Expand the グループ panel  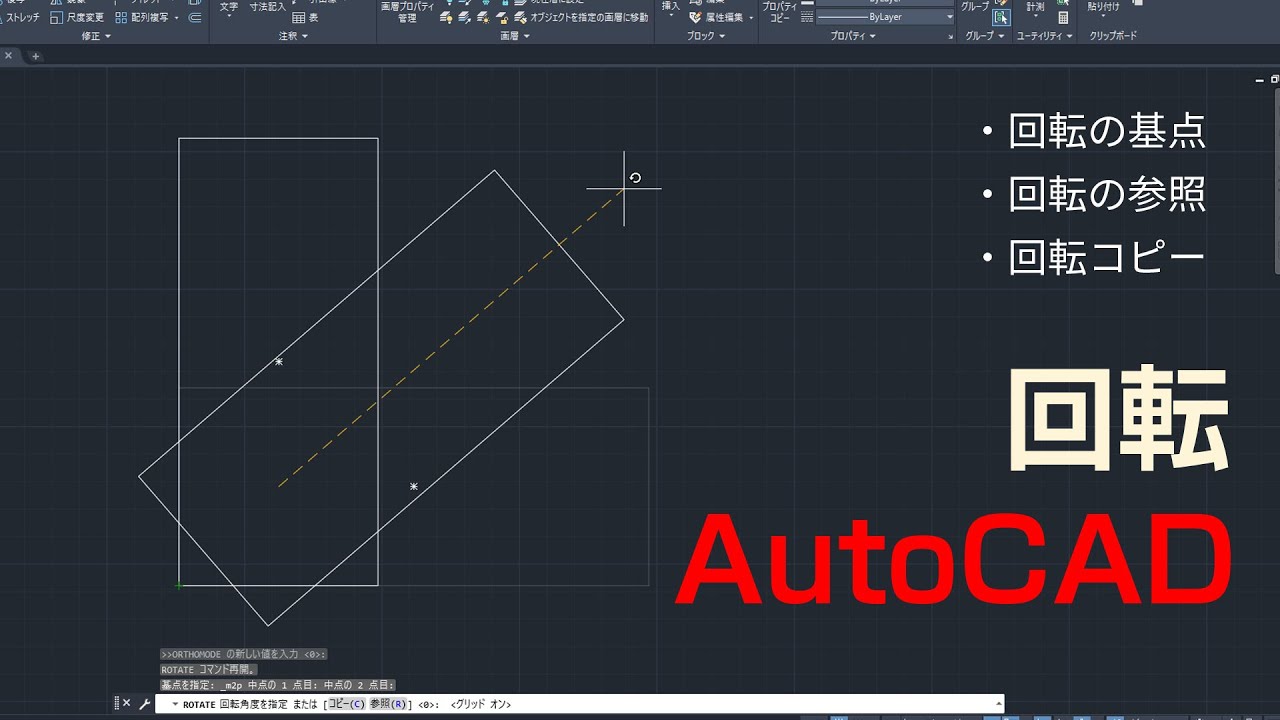coord(986,36)
